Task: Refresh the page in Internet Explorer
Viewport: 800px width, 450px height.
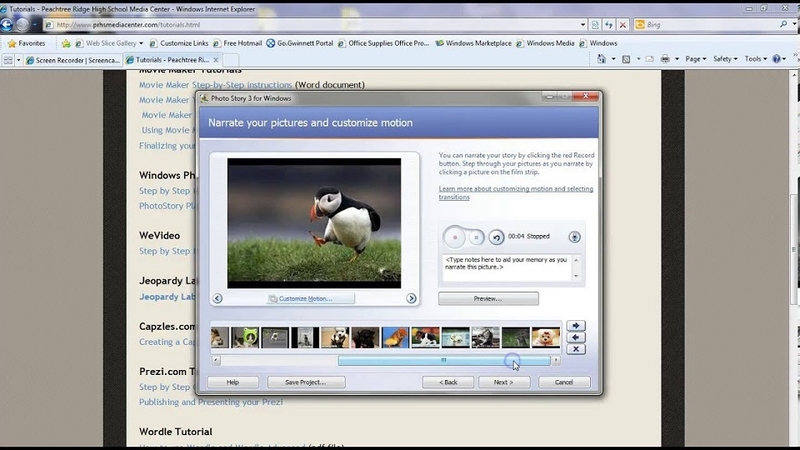Action: (x=609, y=24)
